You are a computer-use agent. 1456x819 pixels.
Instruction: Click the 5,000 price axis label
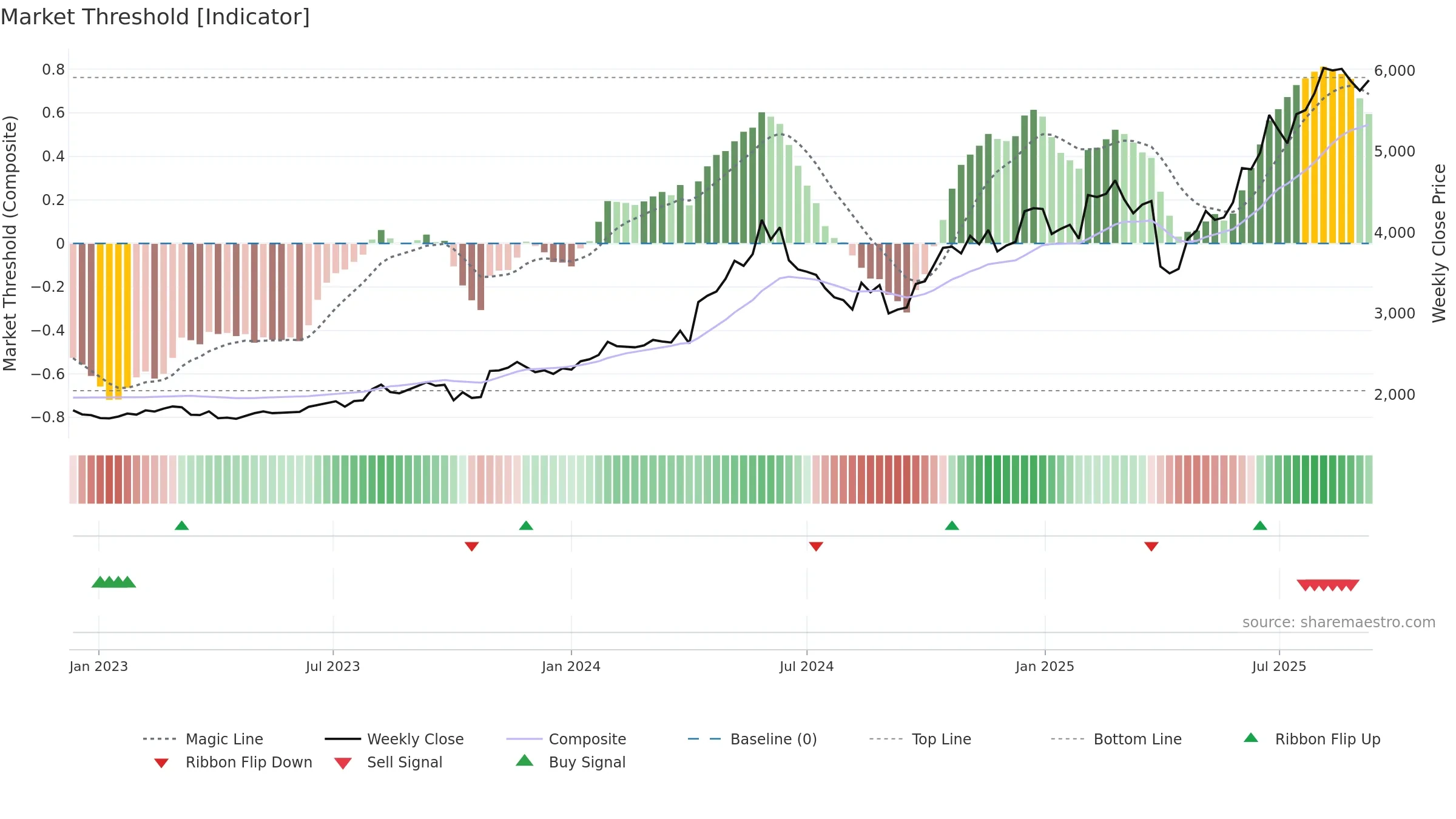[x=1395, y=151]
